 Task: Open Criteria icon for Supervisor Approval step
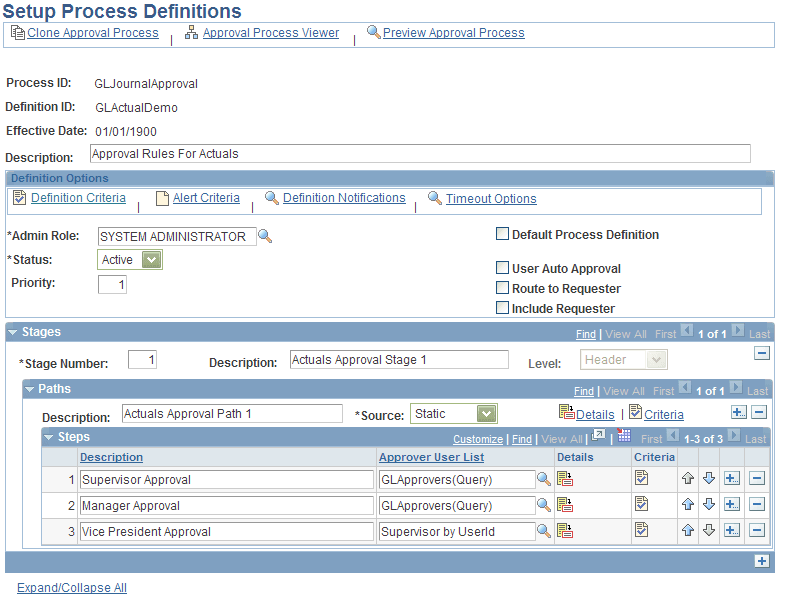pos(641,478)
